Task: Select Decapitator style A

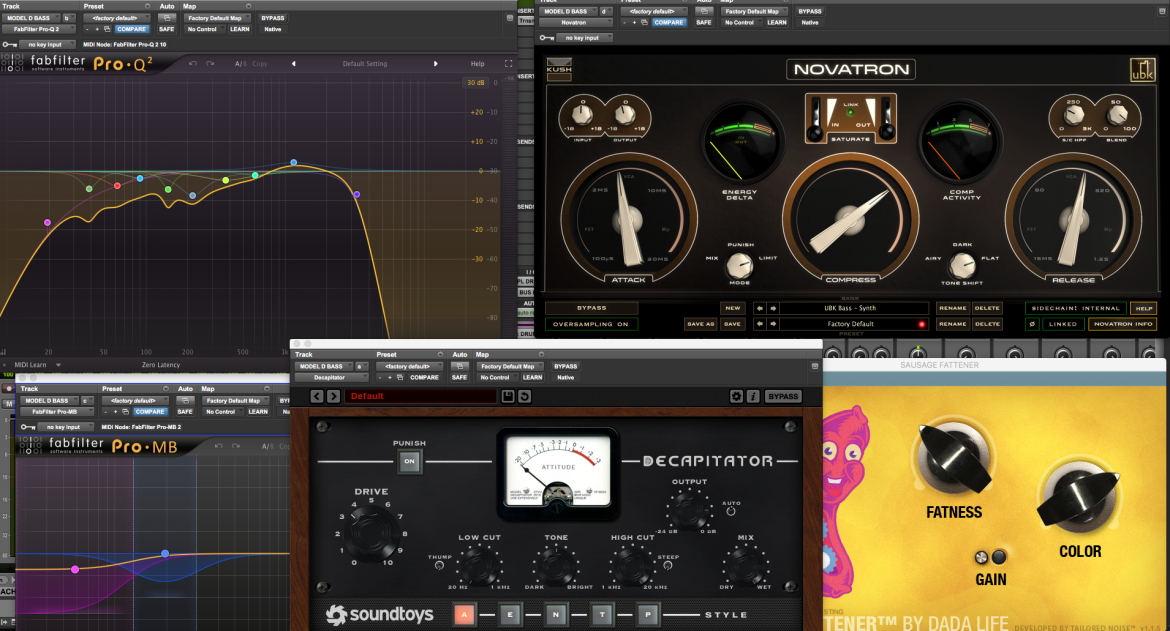Action: (x=464, y=615)
